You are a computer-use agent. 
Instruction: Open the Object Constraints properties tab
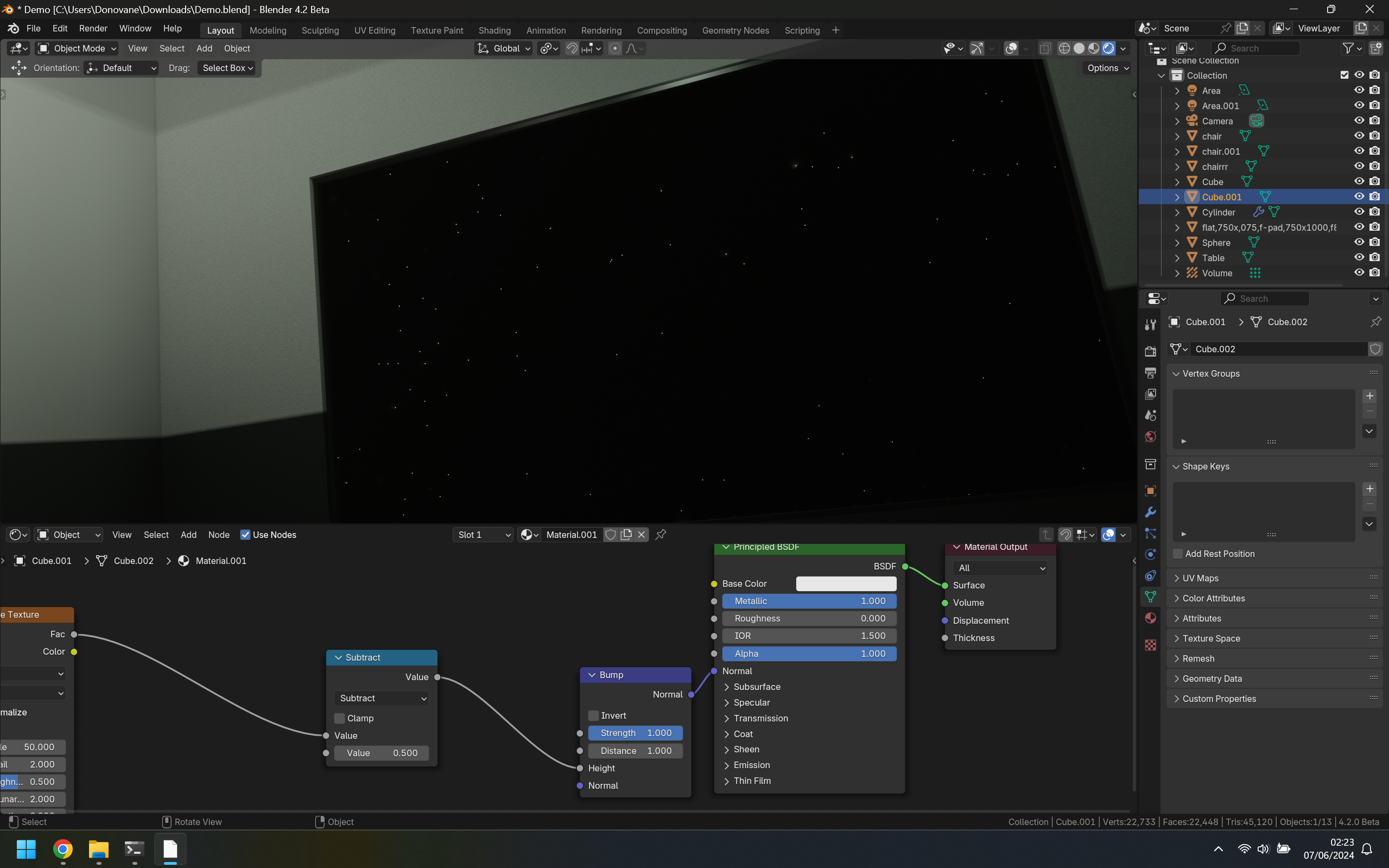[1150, 576]
